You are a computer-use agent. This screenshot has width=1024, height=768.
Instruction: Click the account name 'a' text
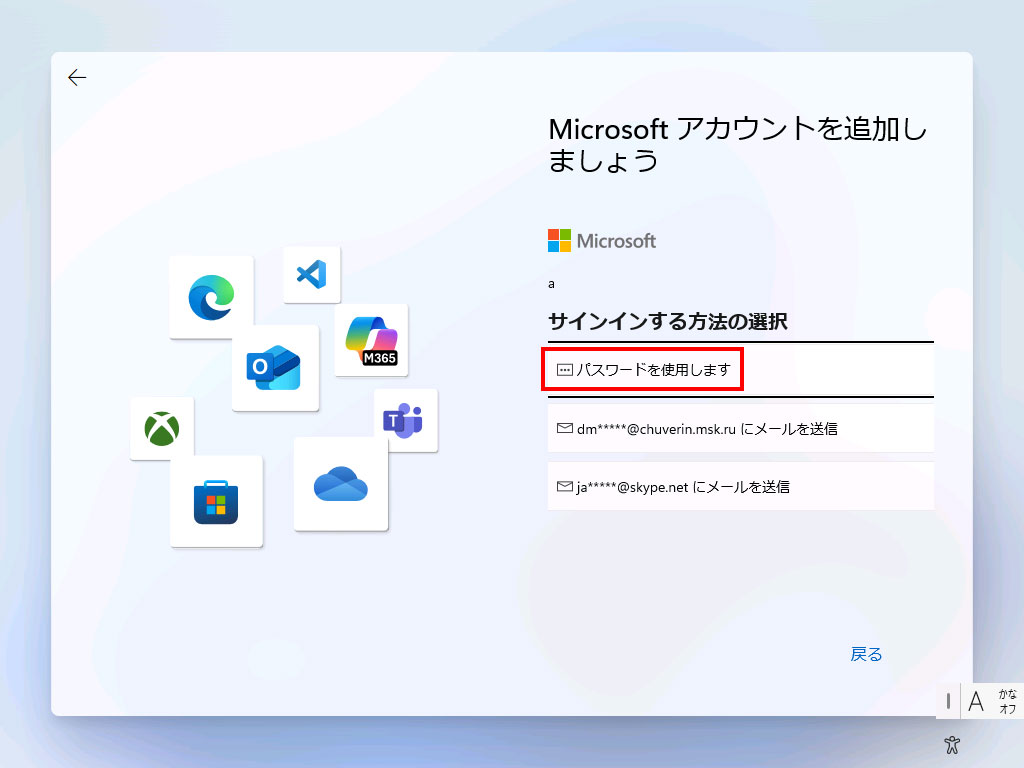[551, 284]
